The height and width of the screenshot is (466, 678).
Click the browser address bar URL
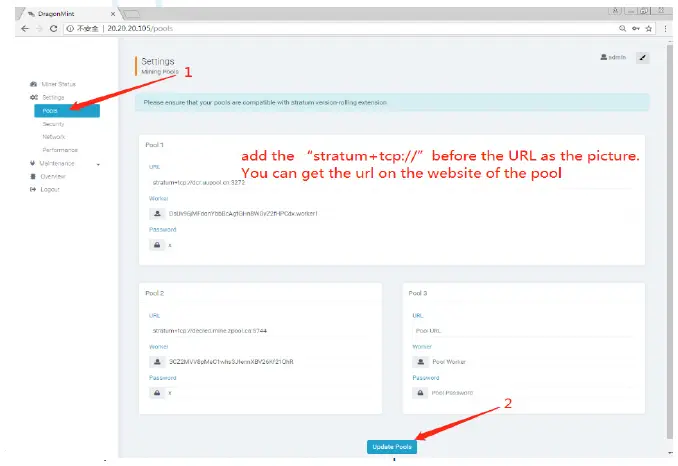point(140,29)
